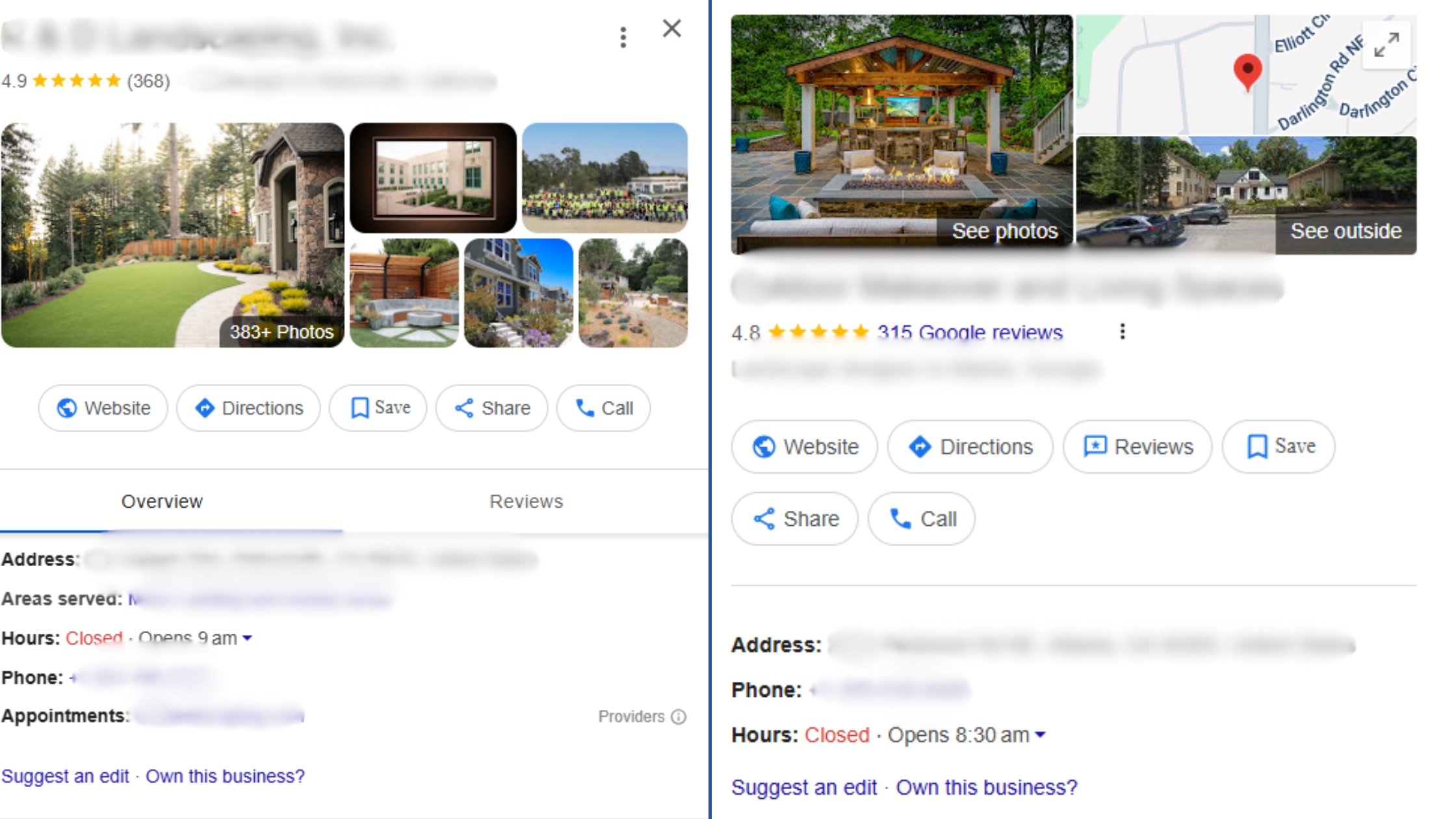Viewport: 1456px width, 819px height.
Task: Click the 4.9 star rating in left panel
Action: tap(77, 81)
